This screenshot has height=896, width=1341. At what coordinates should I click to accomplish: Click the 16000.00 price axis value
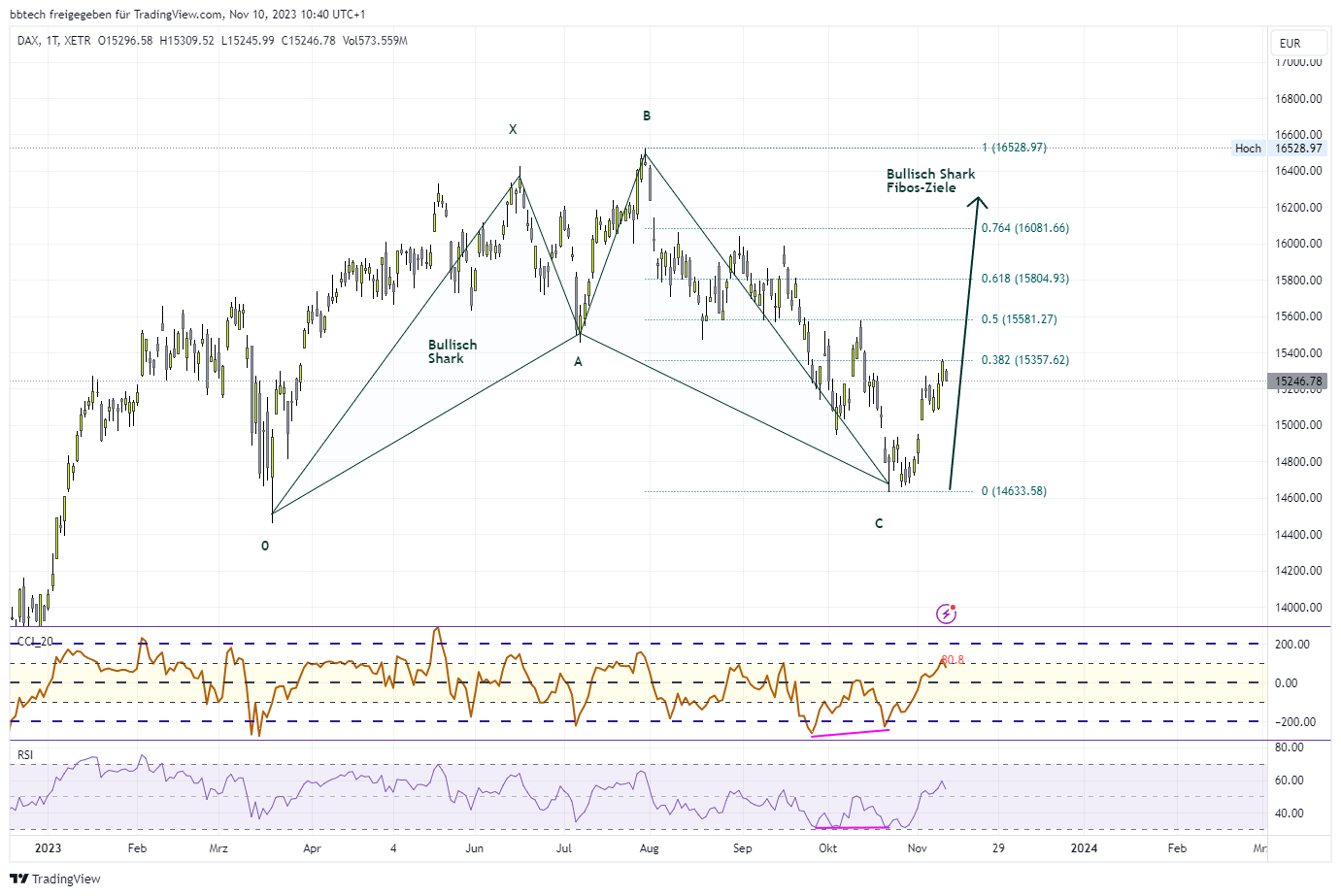[x=1298, y=244]
